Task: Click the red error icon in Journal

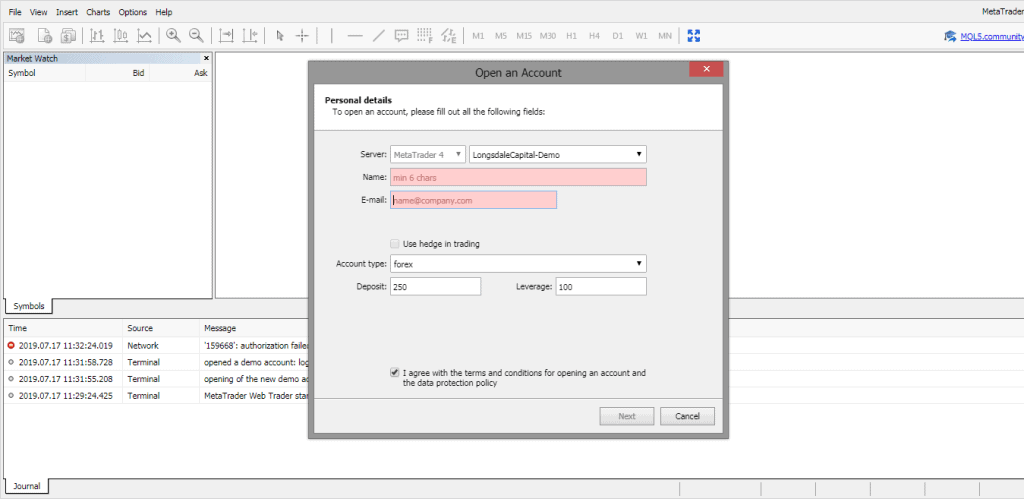Action: 11,346
